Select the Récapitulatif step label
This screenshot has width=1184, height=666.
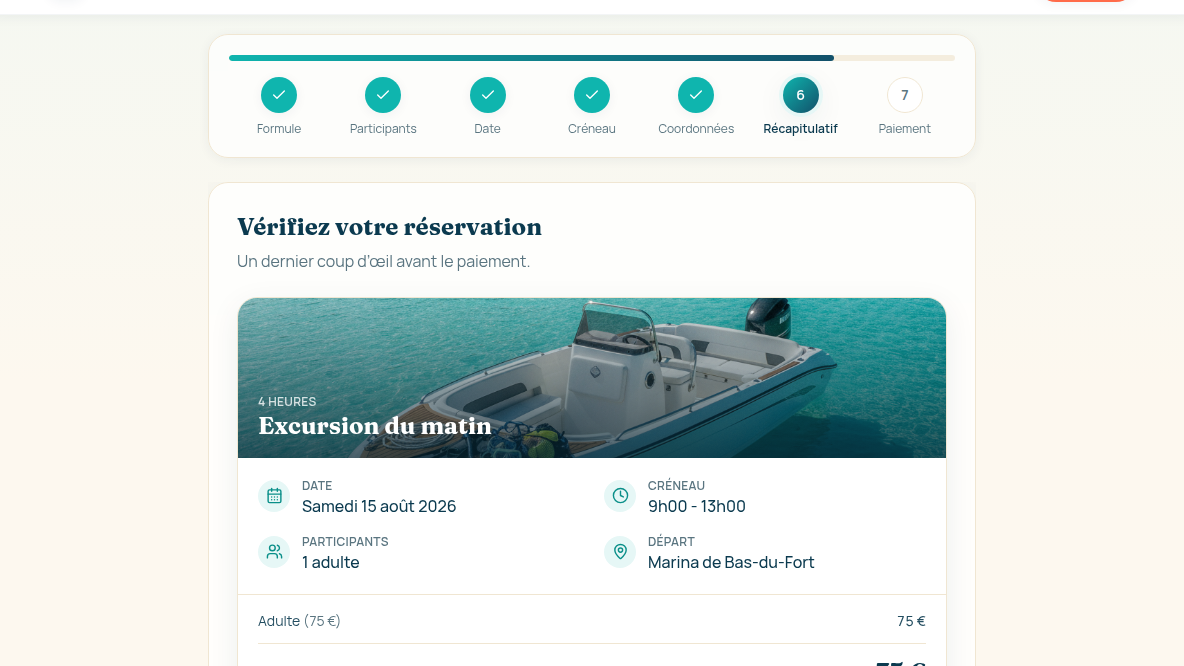[x=800, y=128]
